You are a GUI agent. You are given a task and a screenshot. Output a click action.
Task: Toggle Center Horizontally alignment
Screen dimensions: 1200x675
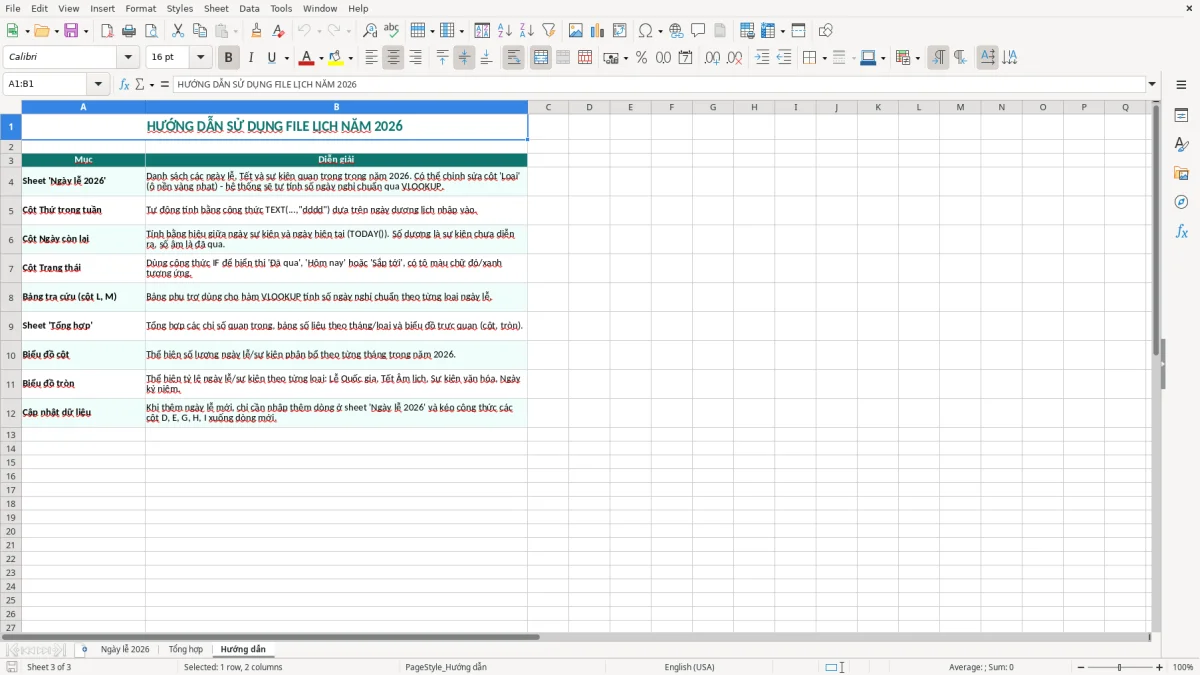393,58
